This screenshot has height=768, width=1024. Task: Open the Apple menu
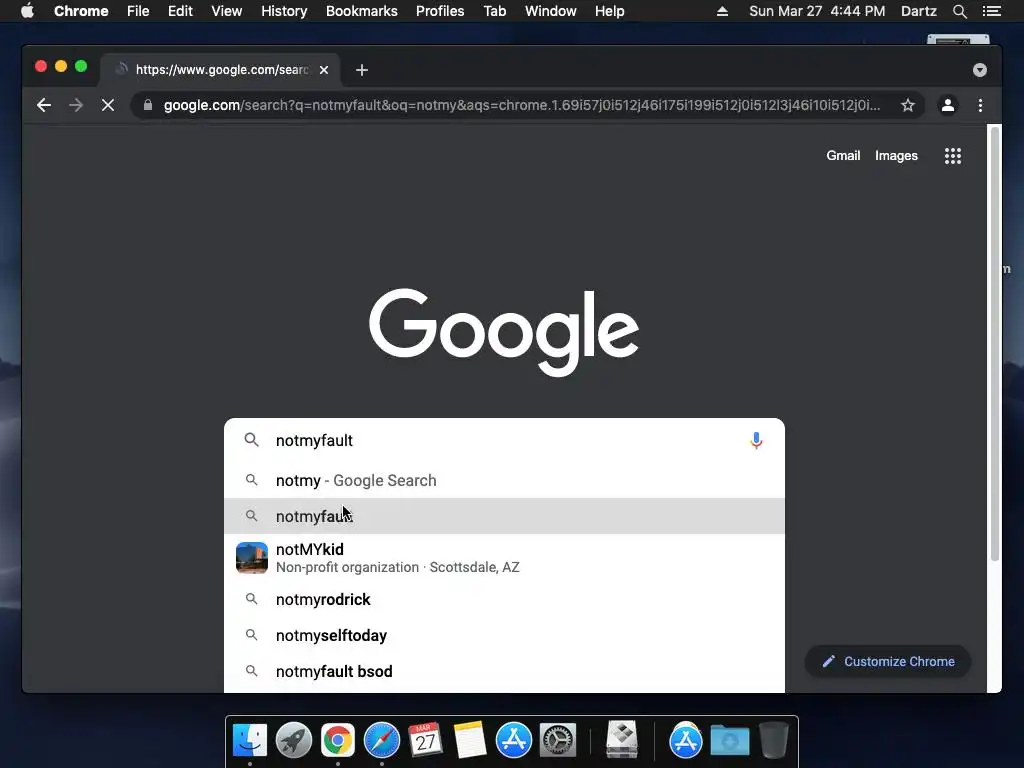27,11
